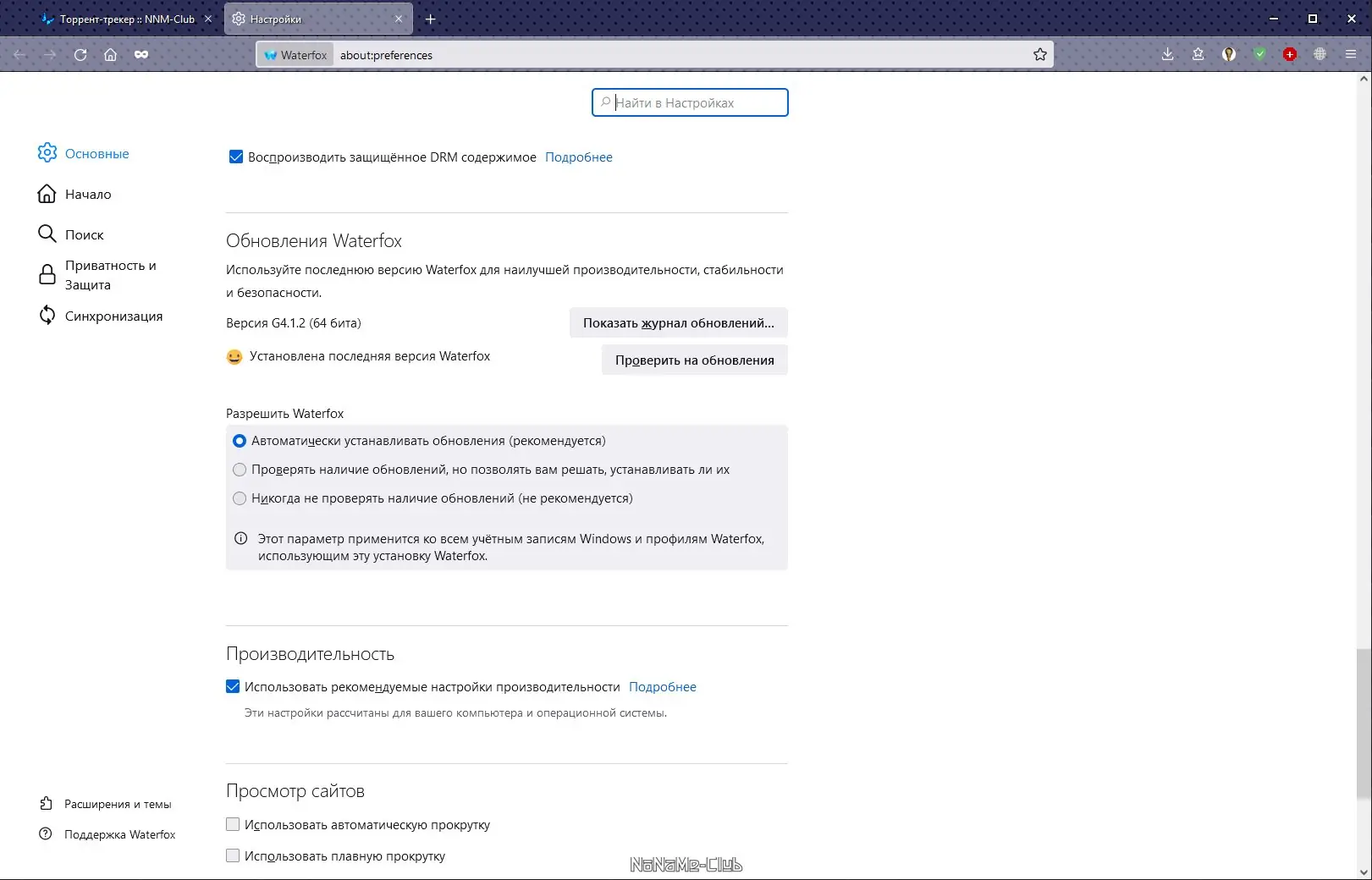Open a private window via mask icon
Viewport: 1372px width, 880px height.
(141, 55)
